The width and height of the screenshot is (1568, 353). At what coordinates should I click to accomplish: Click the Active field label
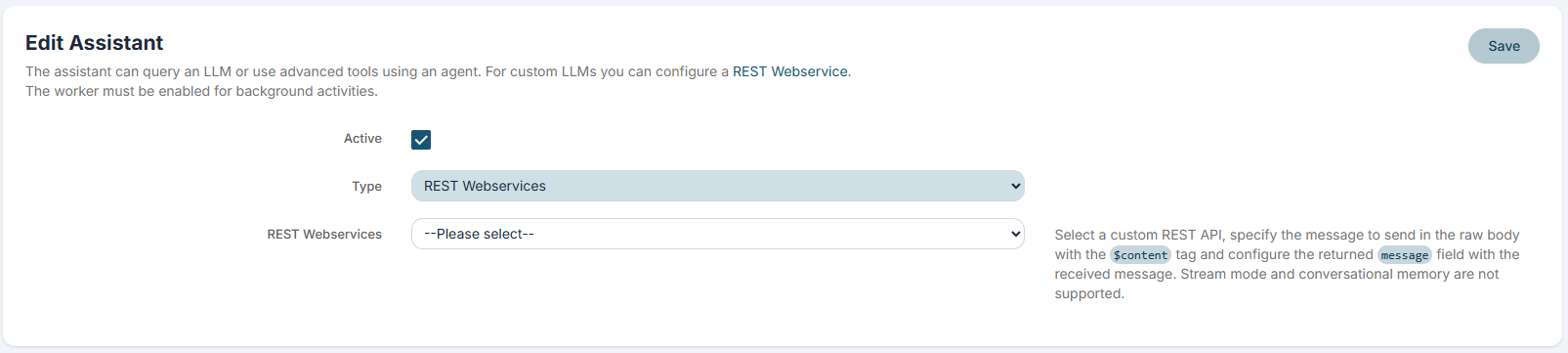(362, 139)
